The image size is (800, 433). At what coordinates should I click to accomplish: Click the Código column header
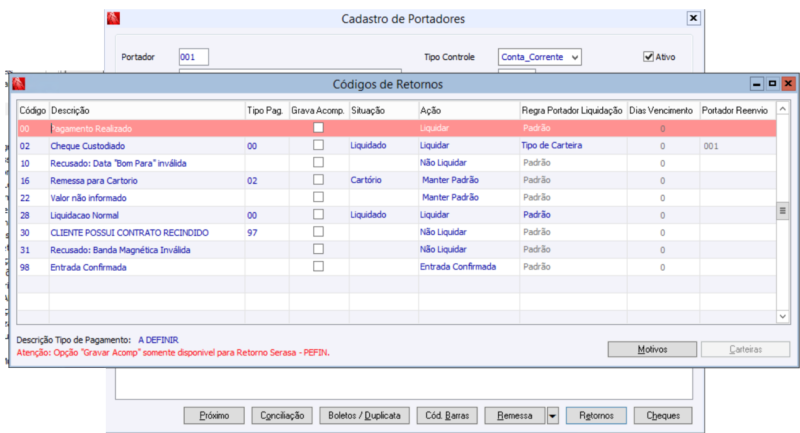click(33, 110)
